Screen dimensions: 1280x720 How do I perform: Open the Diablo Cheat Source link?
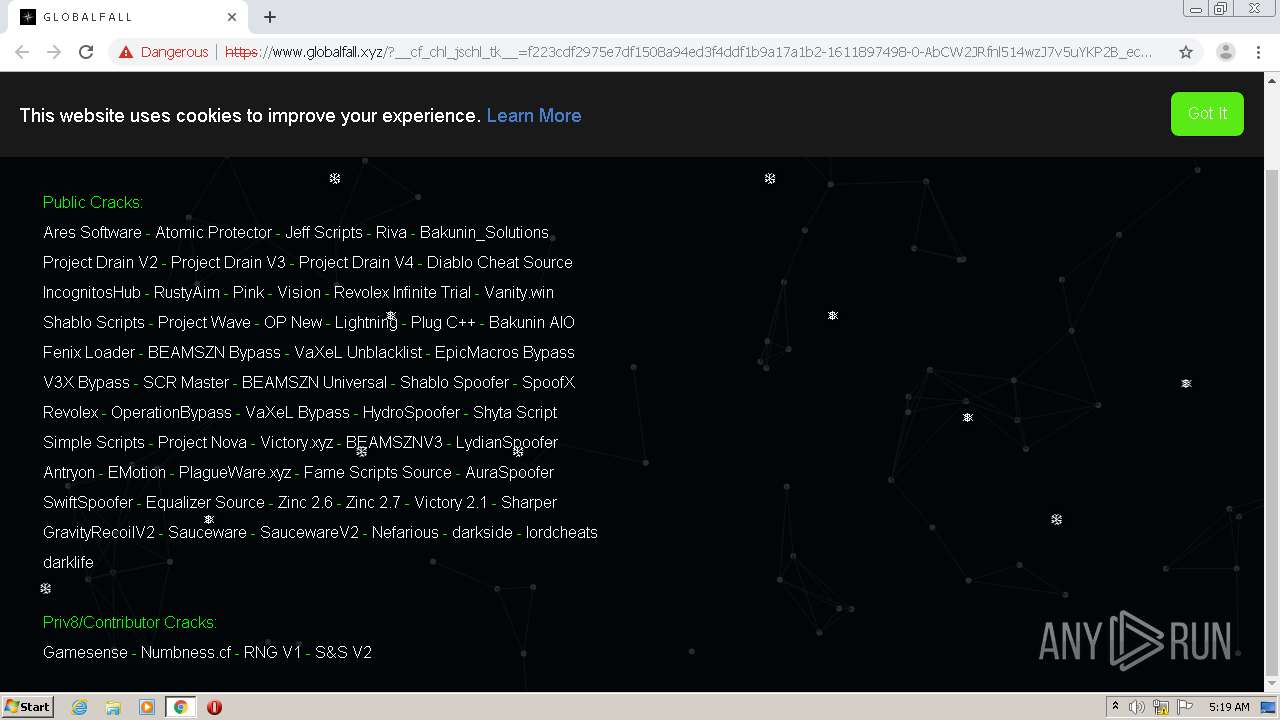point(500,262)
